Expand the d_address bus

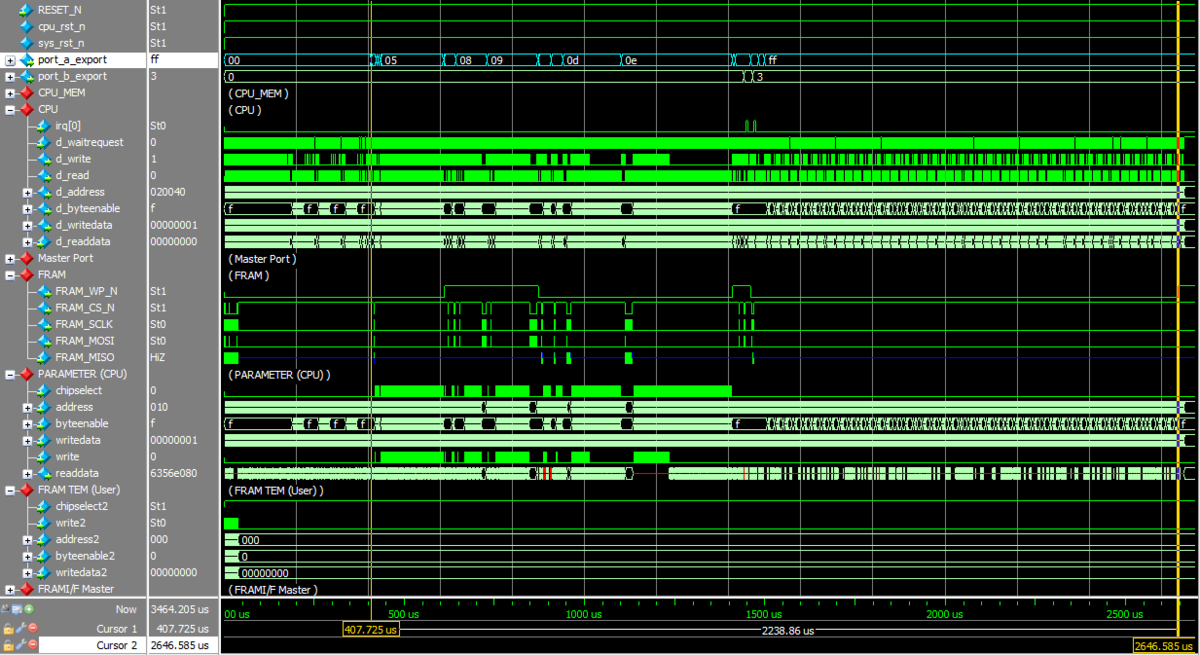click(x=27, y=192)
